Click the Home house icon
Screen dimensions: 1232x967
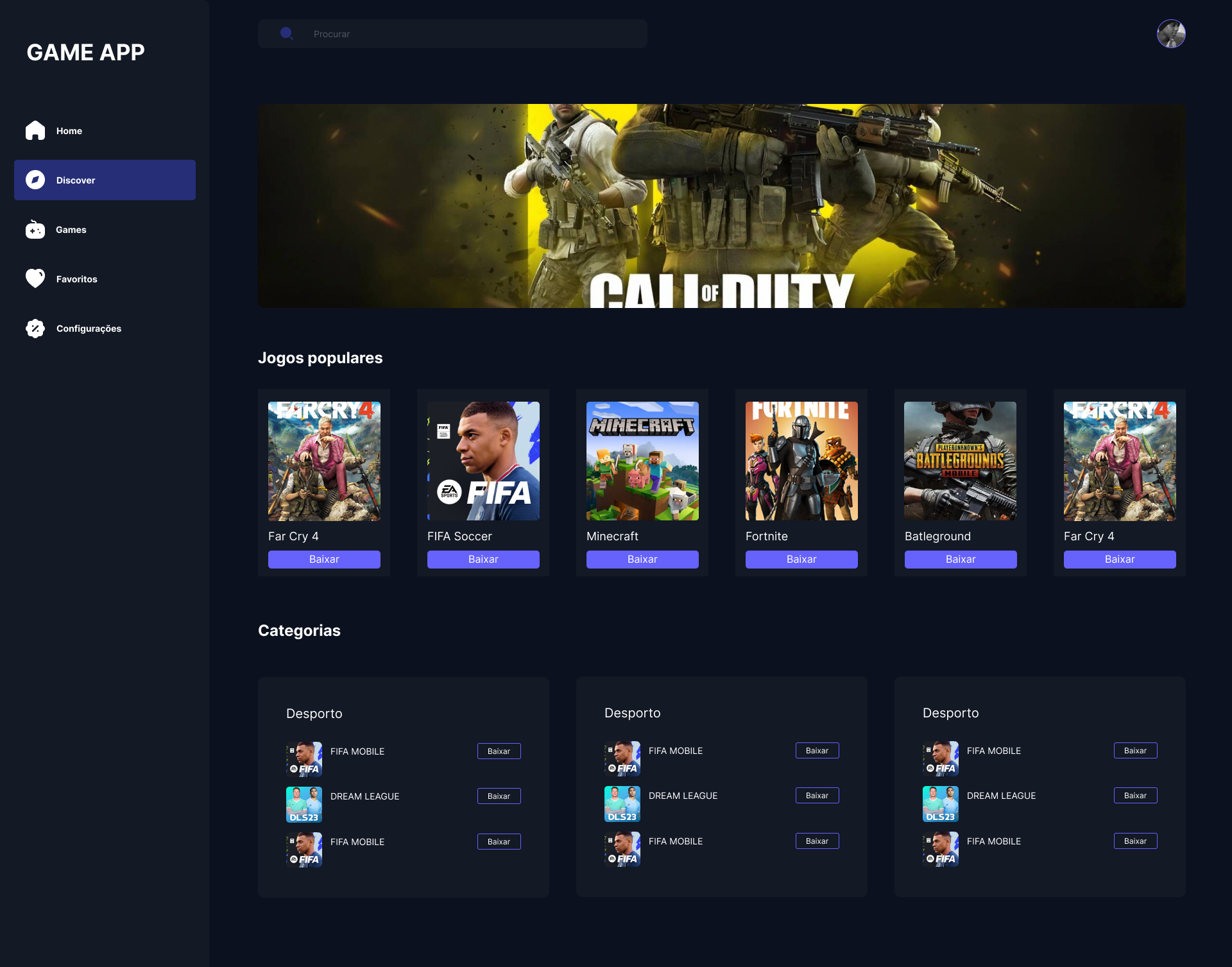click(x=35, y=130)
